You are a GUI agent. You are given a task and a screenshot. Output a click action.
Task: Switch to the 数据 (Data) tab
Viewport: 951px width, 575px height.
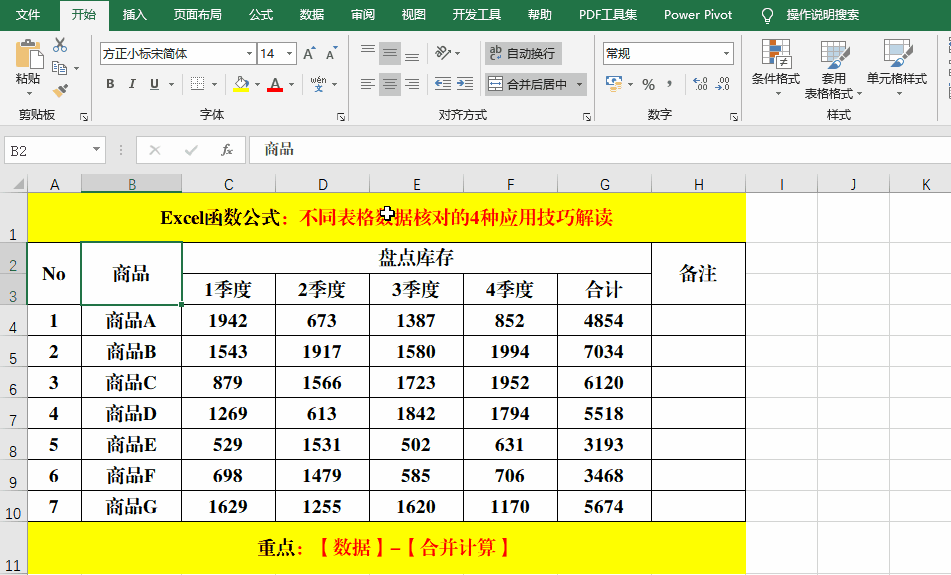click(312, 15)
